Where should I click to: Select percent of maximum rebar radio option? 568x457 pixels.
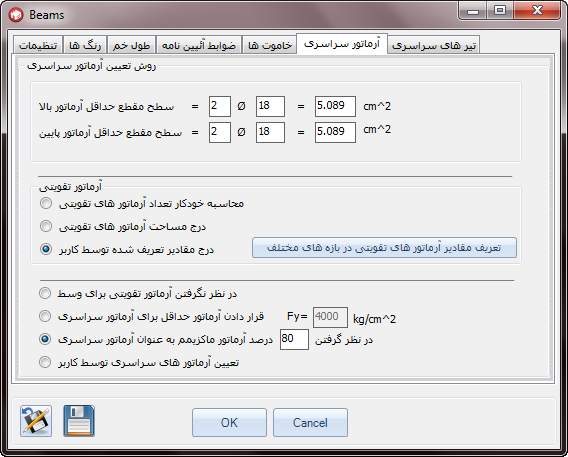click(45, 339)
